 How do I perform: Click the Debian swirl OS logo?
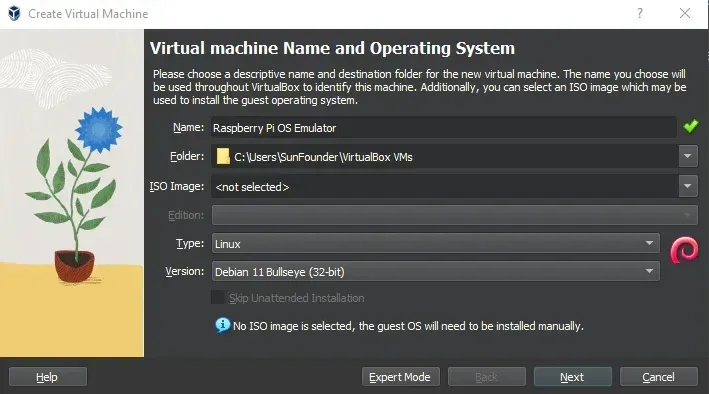point(684,250)
